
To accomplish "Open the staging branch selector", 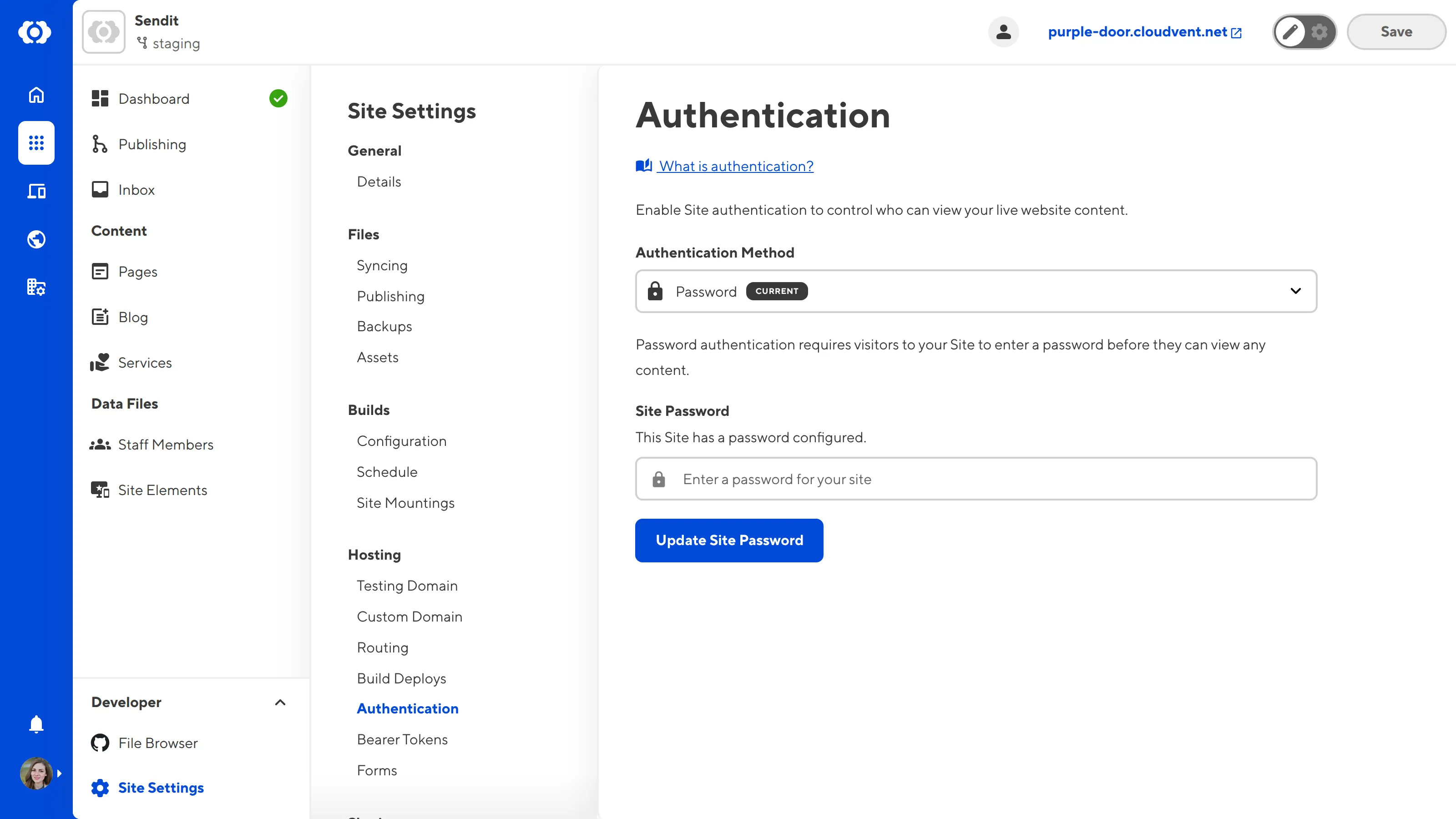I will coord(168,44).
